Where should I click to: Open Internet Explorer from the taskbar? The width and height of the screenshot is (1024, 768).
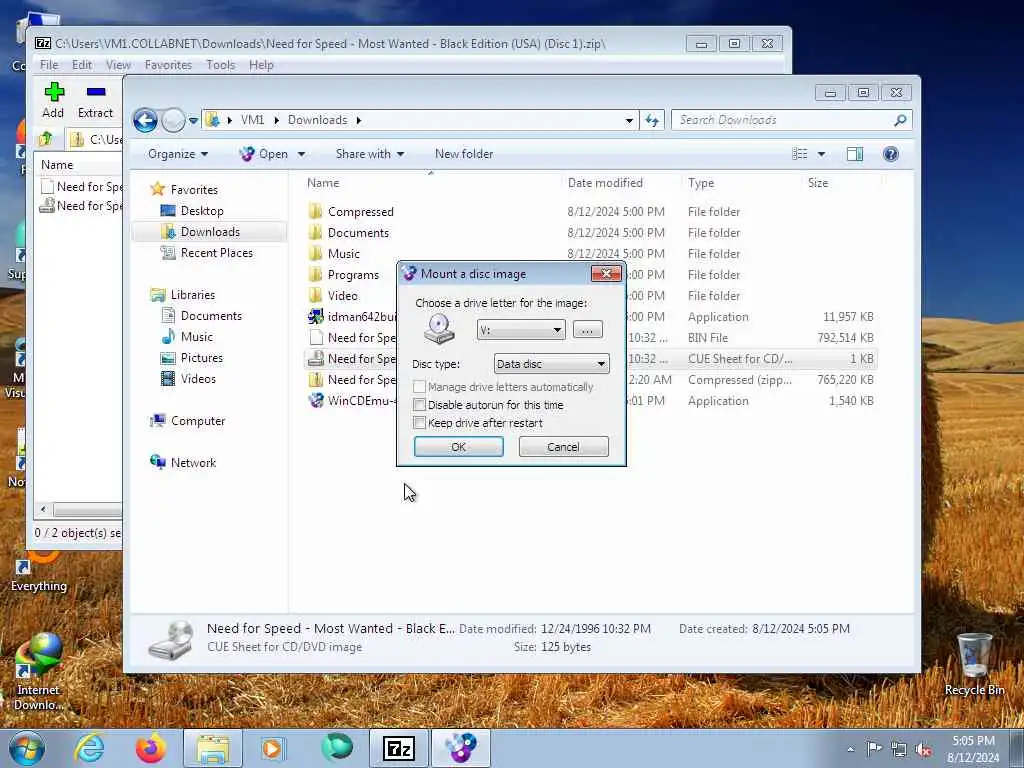(89, 748)
